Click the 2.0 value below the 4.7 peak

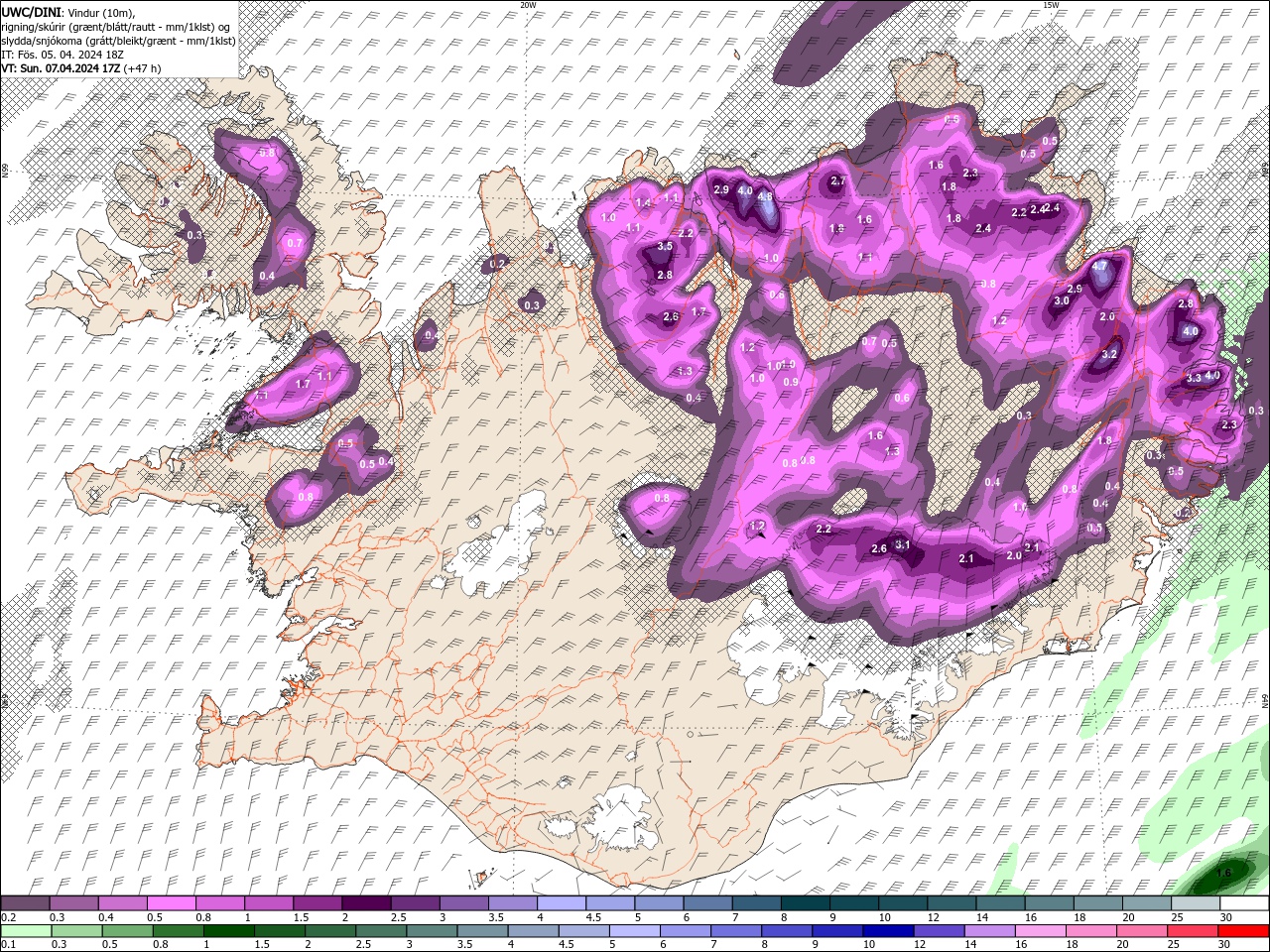point(1108,317)
